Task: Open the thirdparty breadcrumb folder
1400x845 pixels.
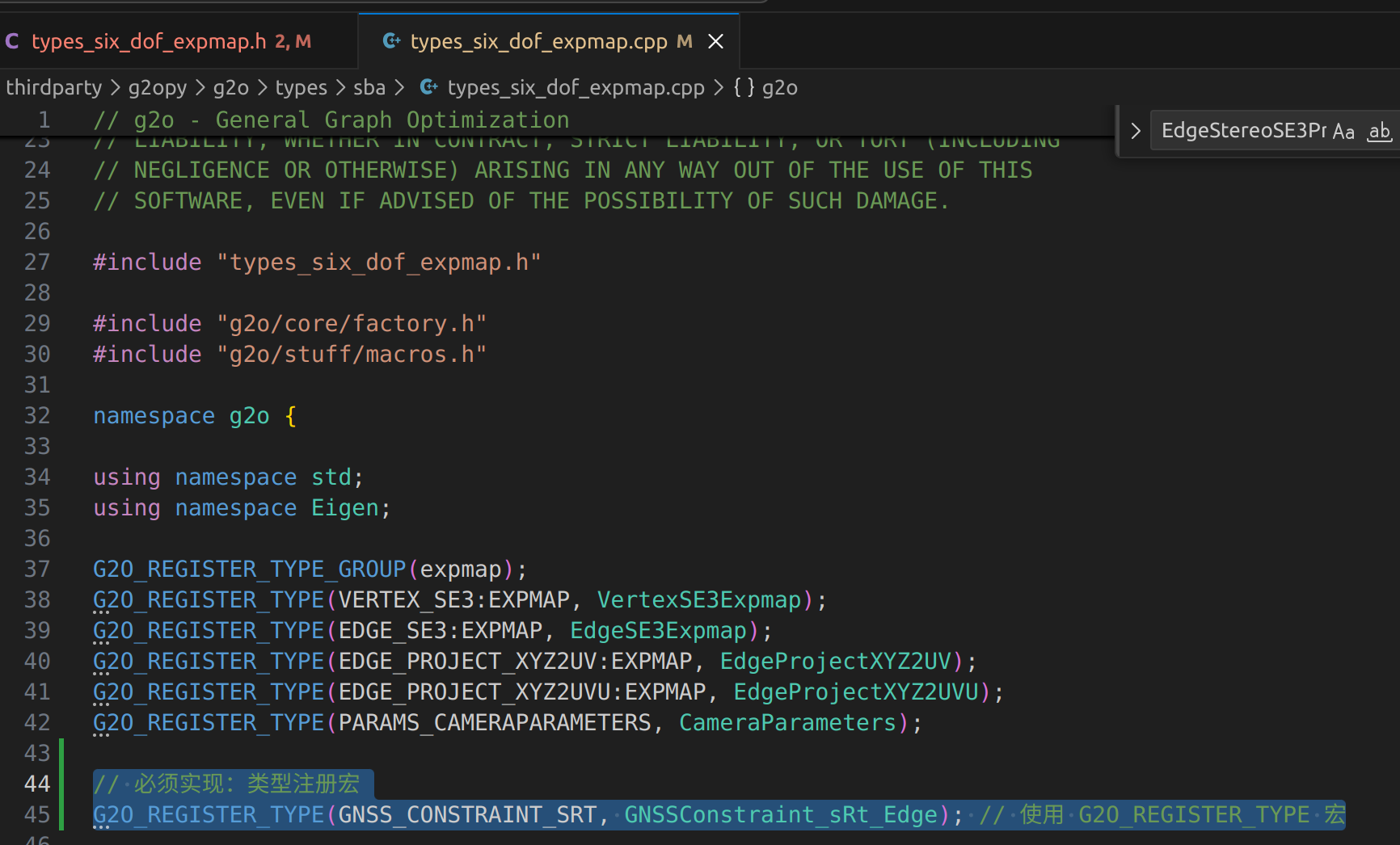Action: pos(54,87)
